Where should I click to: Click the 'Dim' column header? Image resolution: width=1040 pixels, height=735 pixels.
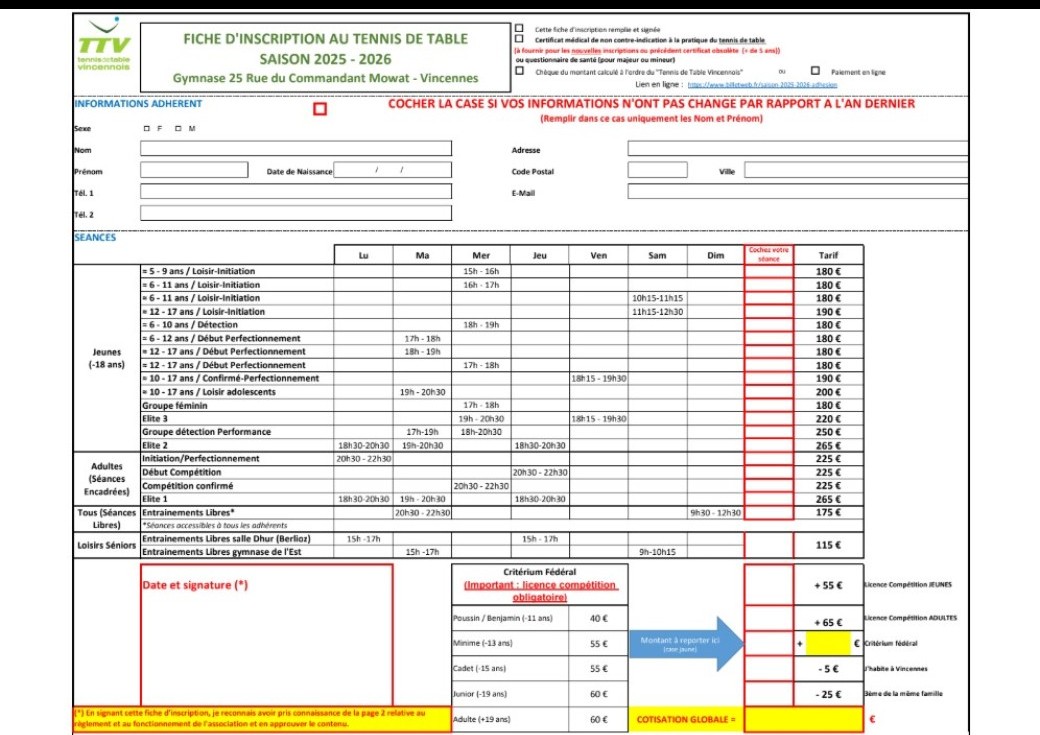point(716,255)
